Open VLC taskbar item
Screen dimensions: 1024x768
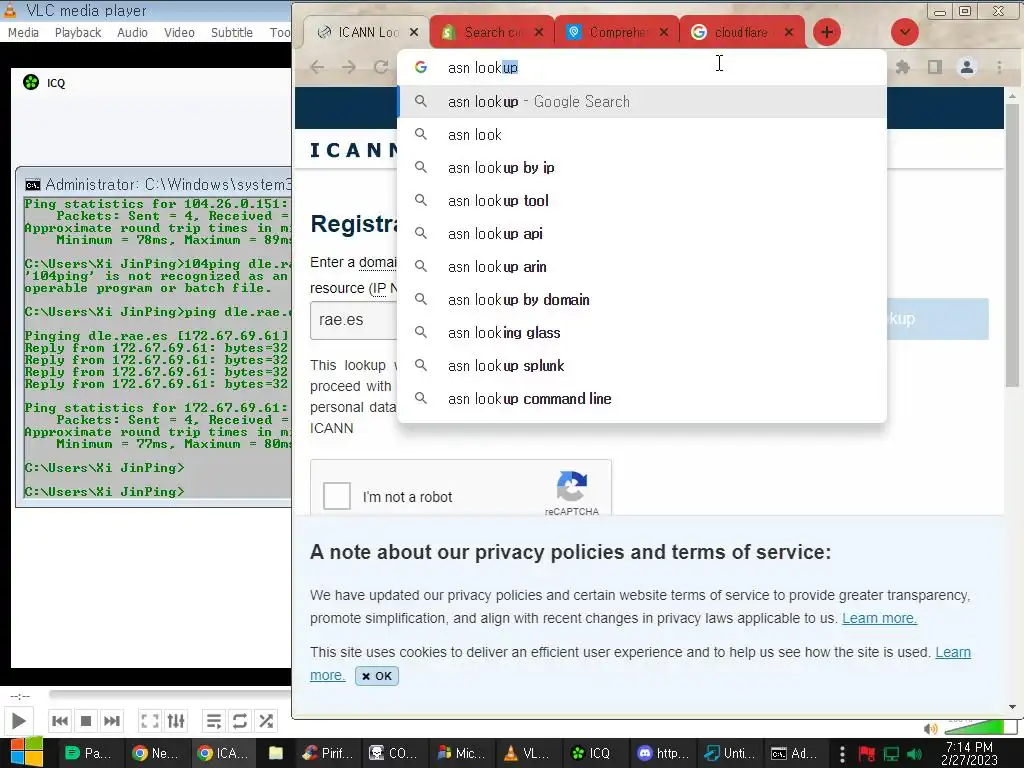click(x=528, y=753)
